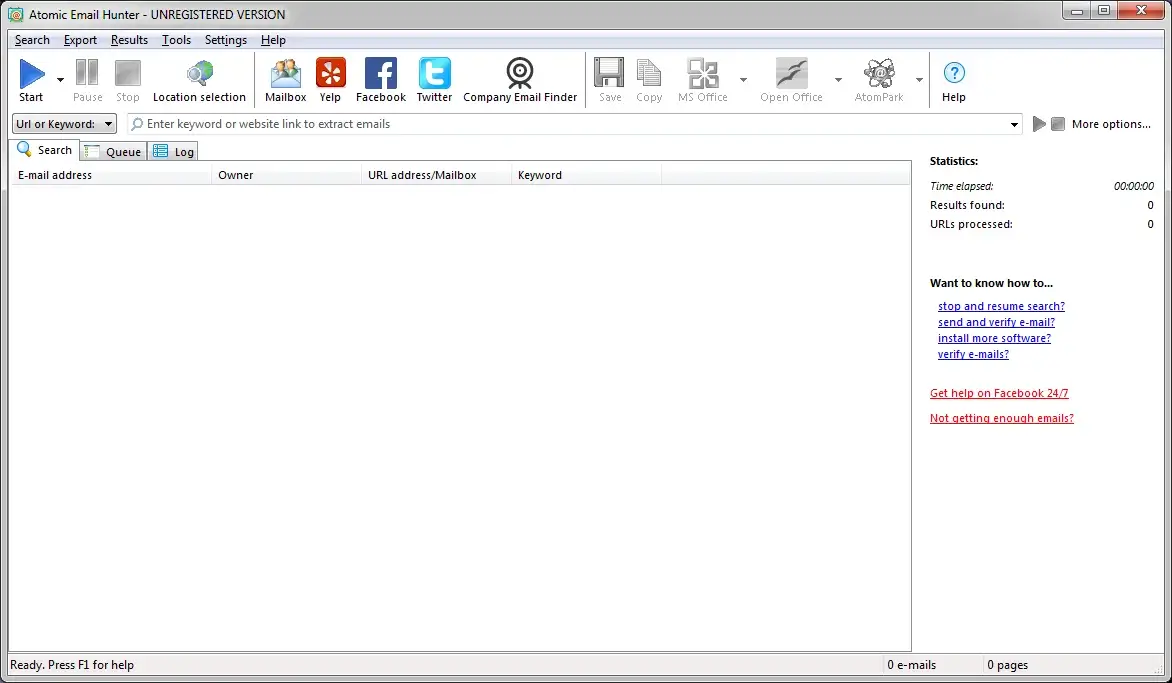Click the Not getting enough emails link
The height and width of the screenshot is (683, 1172).
tap(1001, 418)
